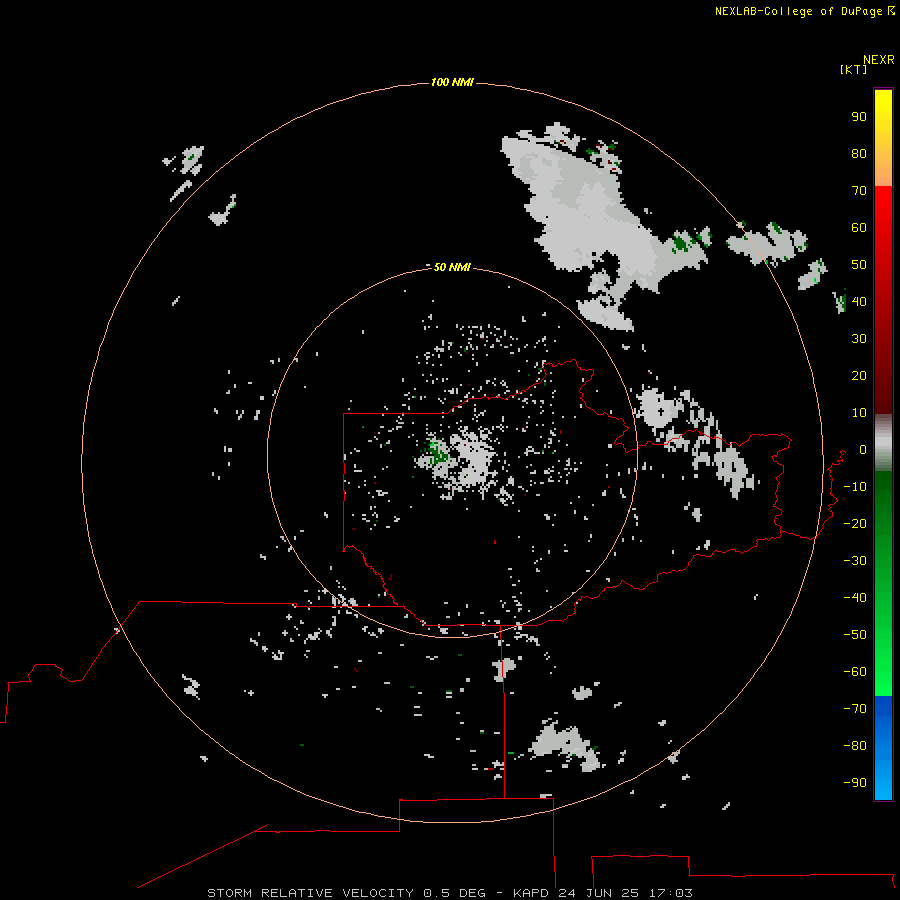Click the -80 value on the velocity scale
The height and width of the screenshot is (900, 900).
tap(855, 746)
